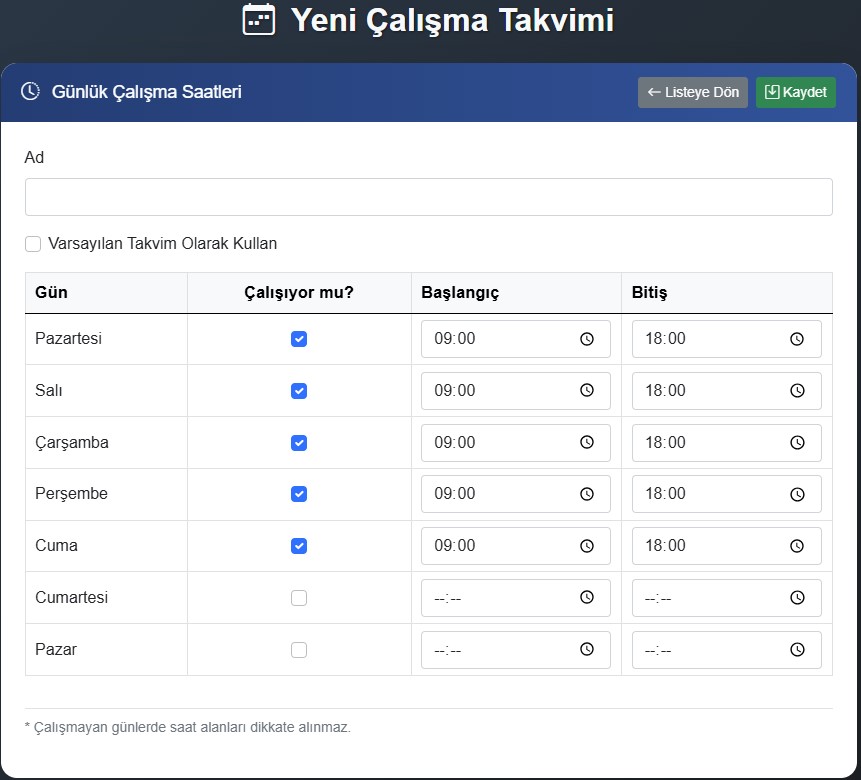Enable 'Varsayılan Takvim Olarak Kullan'
The width and height of the screenshot is (861, 780).
(x=33, y=243)
